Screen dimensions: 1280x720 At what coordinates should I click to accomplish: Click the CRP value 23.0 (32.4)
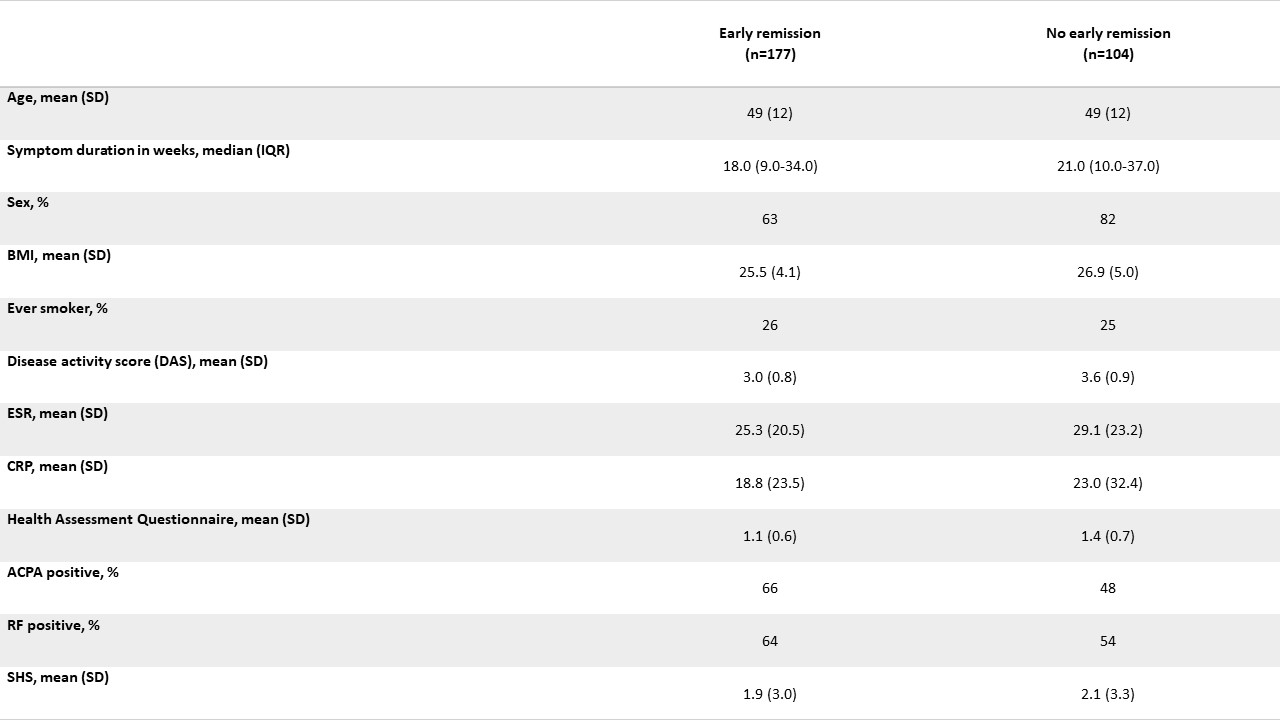(1107, 483)
